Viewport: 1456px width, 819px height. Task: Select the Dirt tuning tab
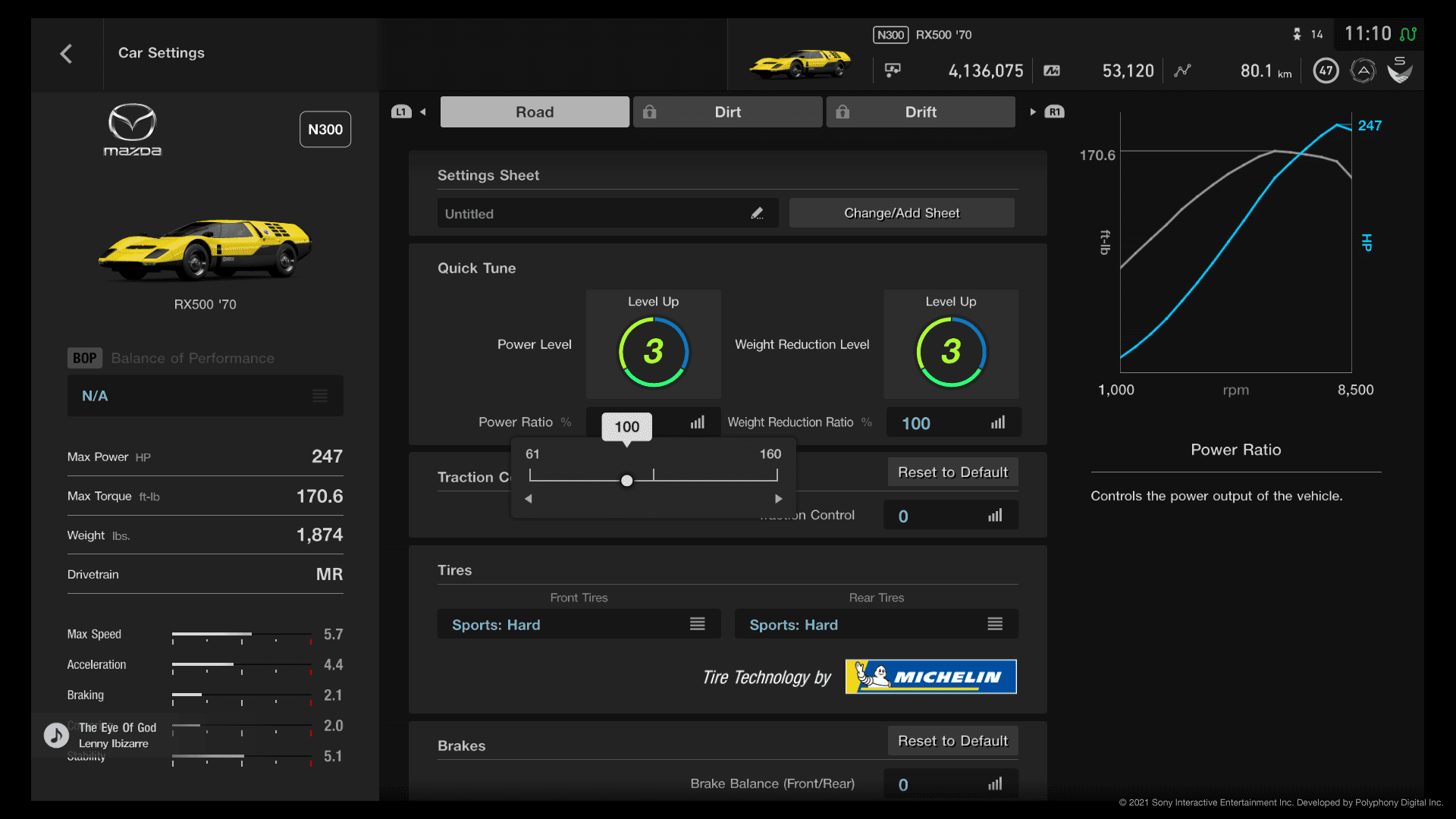point(726,111)
